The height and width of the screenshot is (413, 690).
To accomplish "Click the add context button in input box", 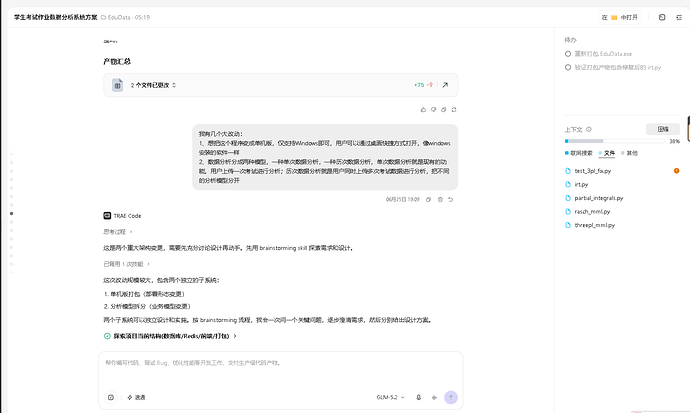I will pos(111,397).
